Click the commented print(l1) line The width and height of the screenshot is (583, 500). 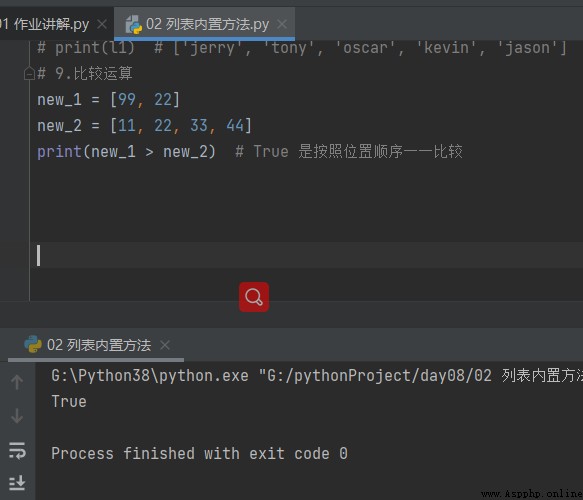pyautogui.click(x=302, y=48)
